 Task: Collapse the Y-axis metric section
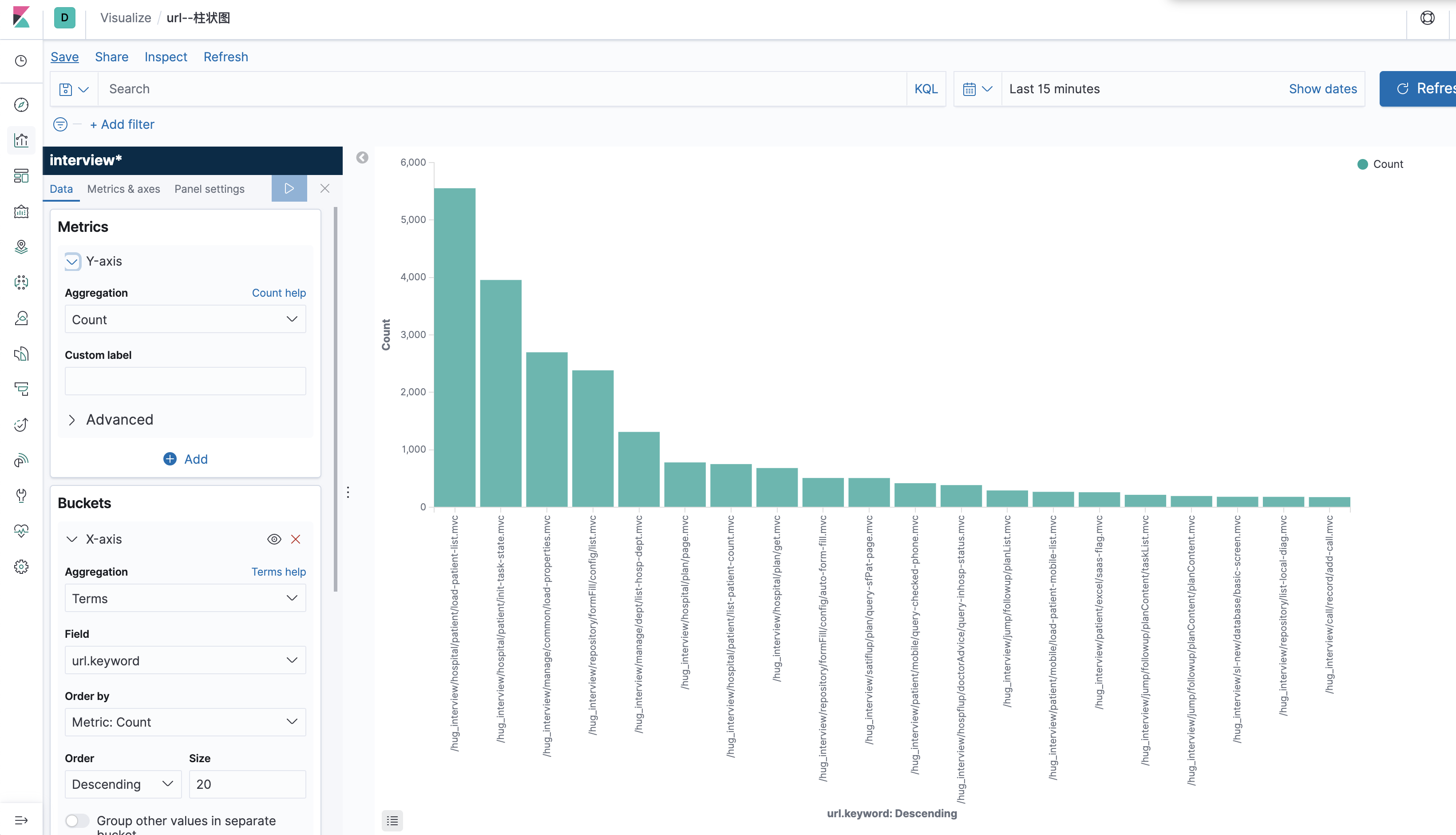72,262
